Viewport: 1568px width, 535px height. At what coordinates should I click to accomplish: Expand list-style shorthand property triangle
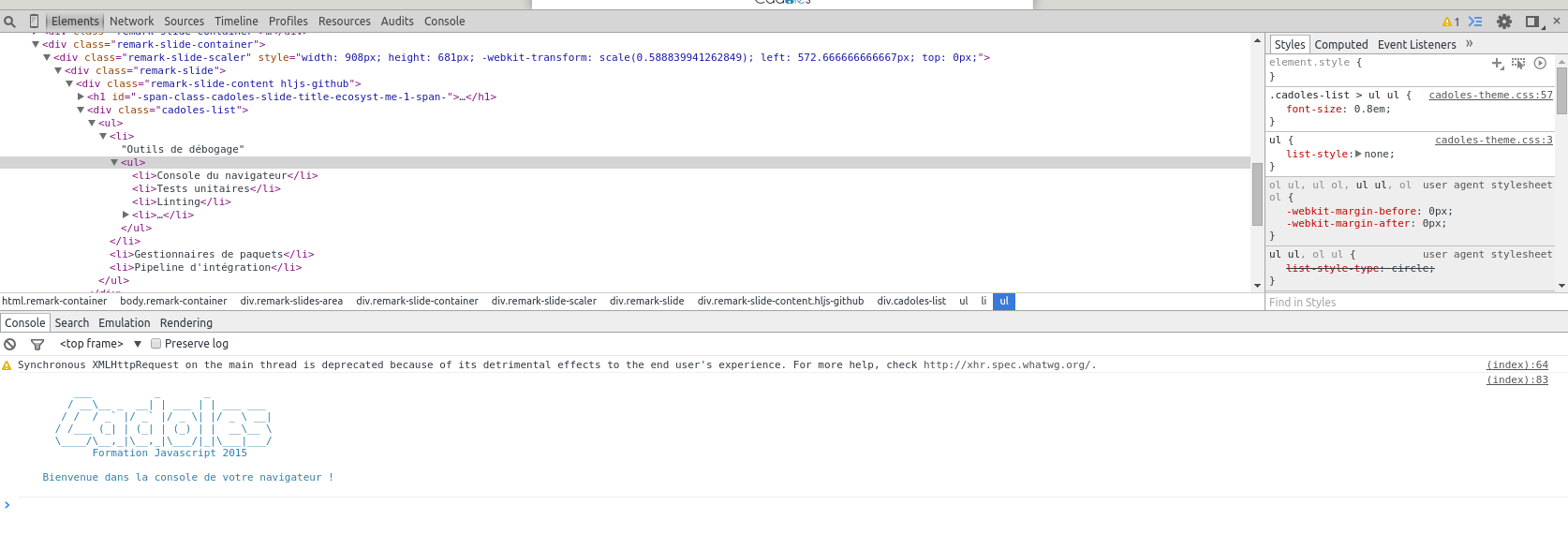click(x=1358, y=154)
